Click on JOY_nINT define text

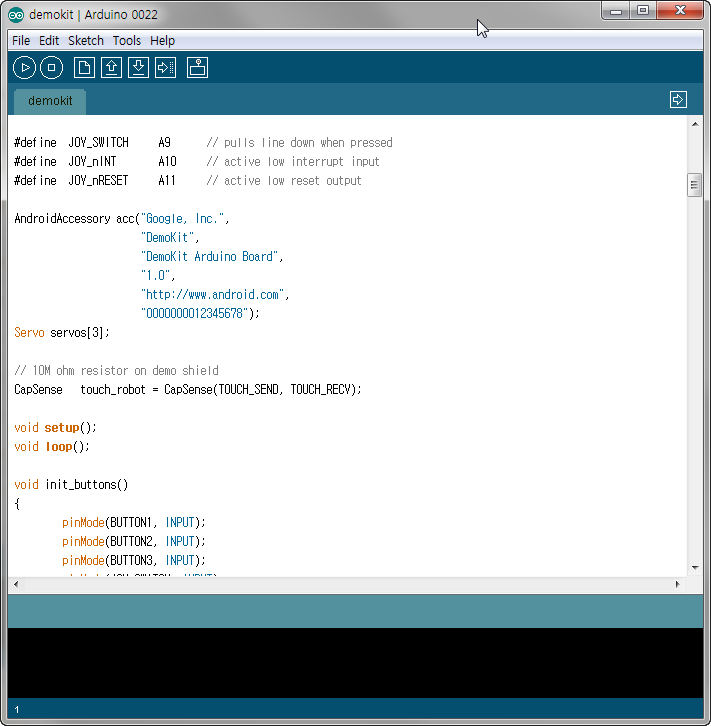coord(92,162)
